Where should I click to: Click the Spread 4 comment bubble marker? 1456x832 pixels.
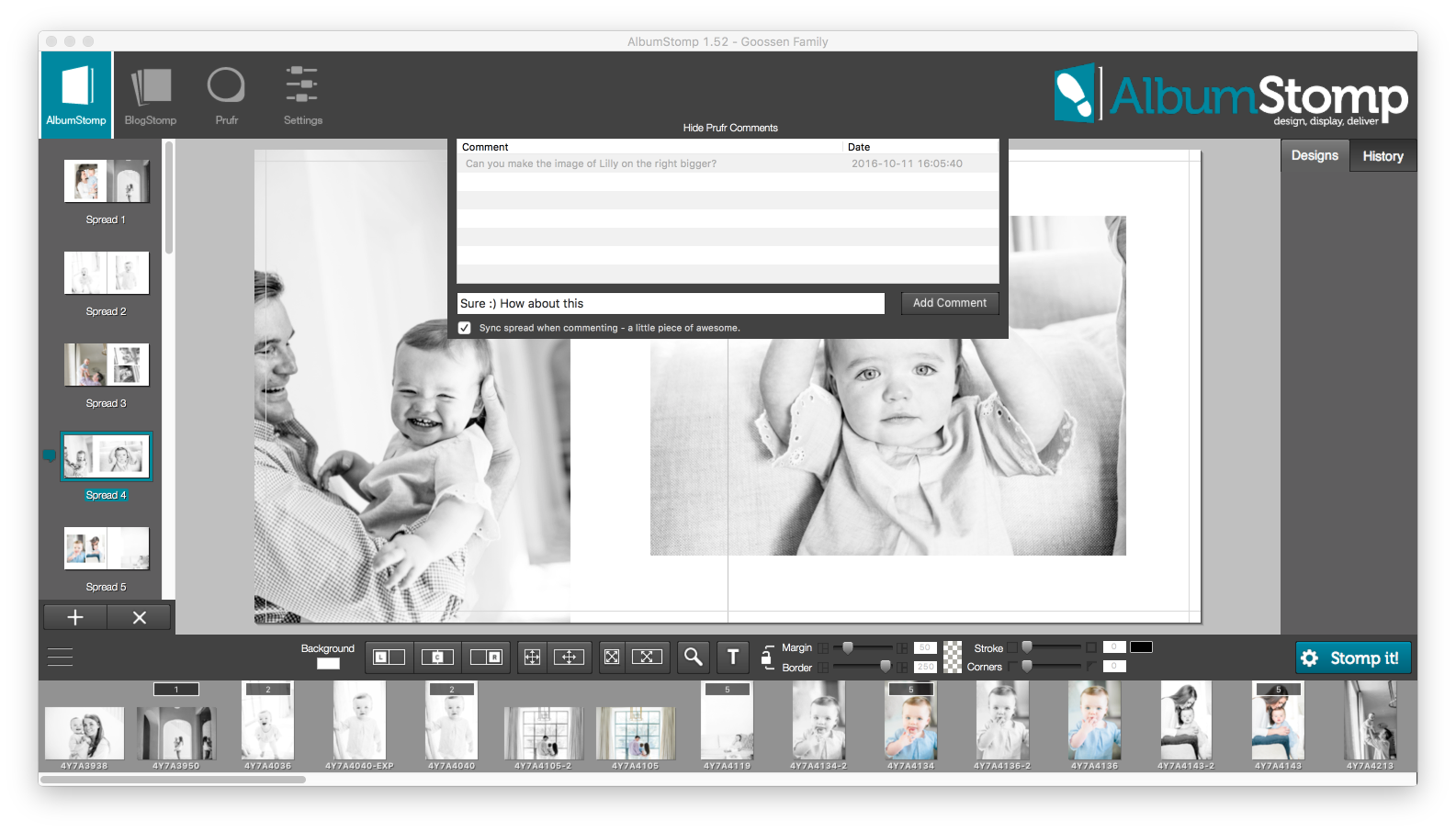tap(50, 455)
